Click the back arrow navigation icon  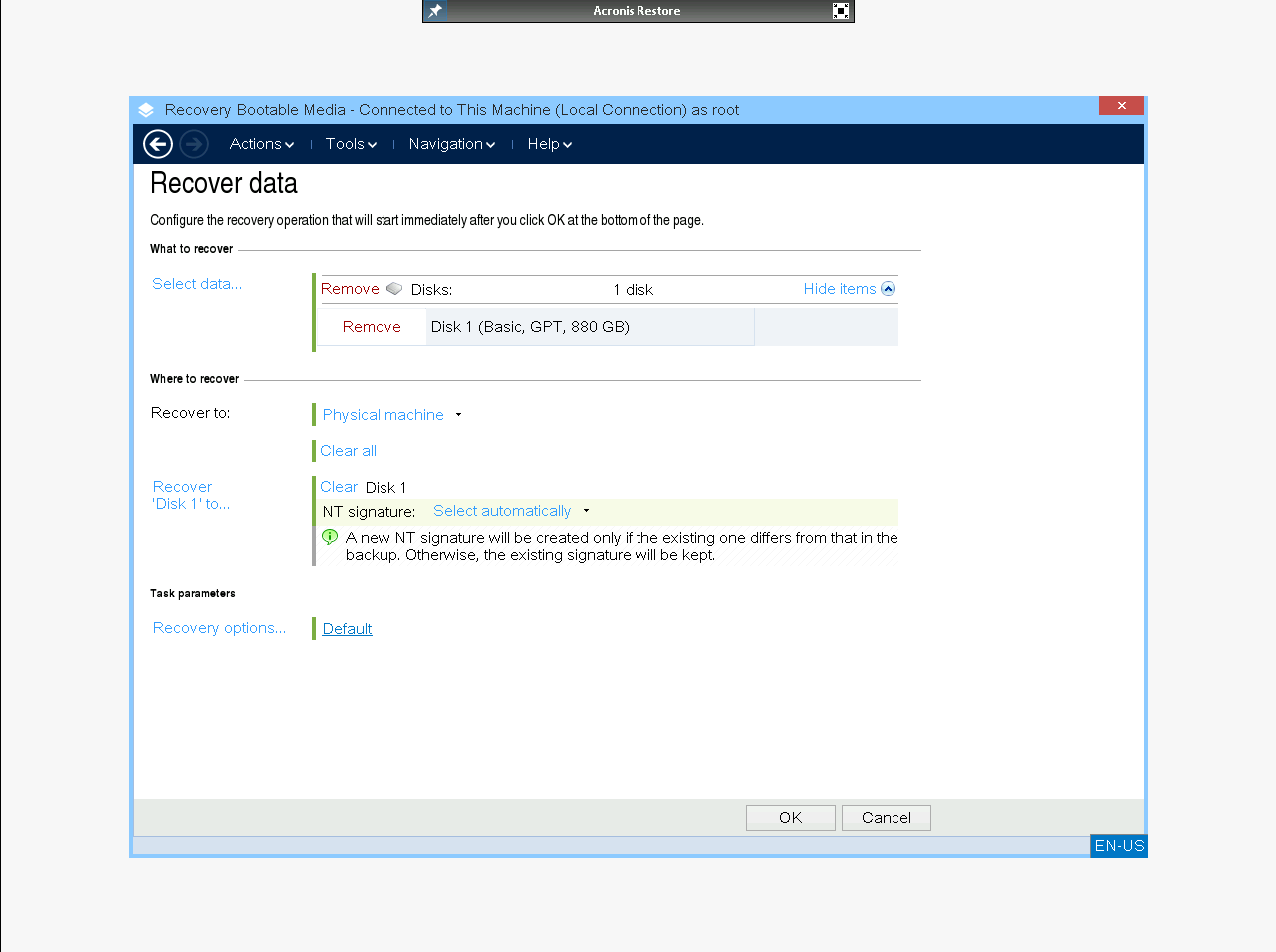[158, 144]
